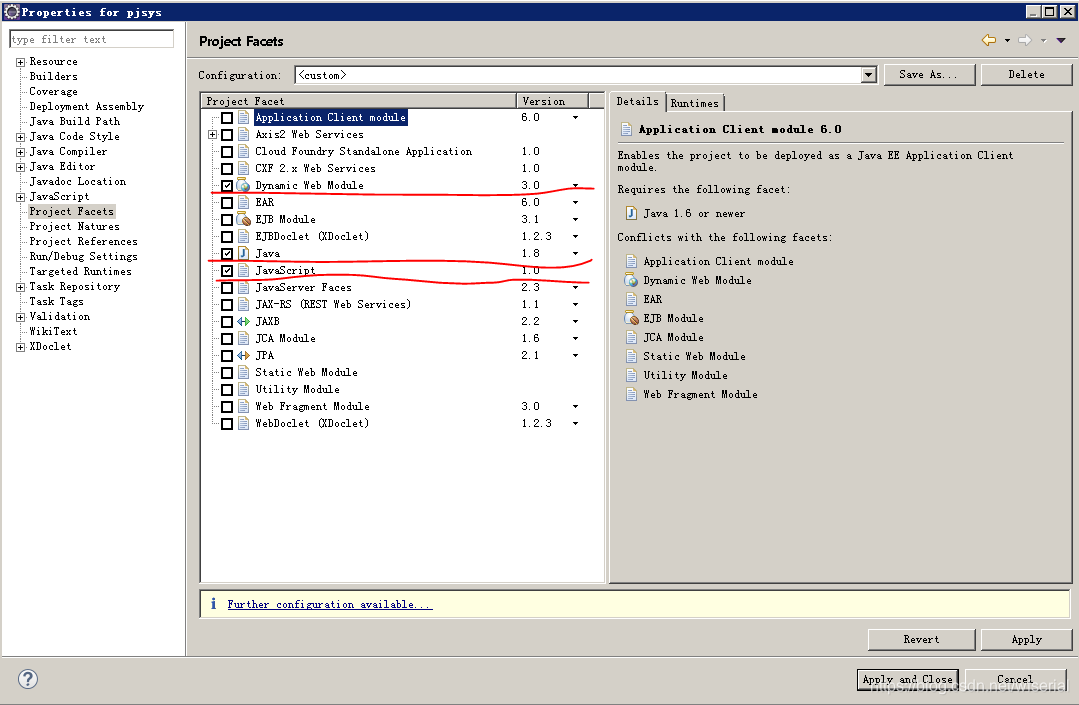Image resolution: width=1079 pixels, height=705 pixels.
Task: Select Targeted Runtimes in the tree
Action: tap(80, 271)
